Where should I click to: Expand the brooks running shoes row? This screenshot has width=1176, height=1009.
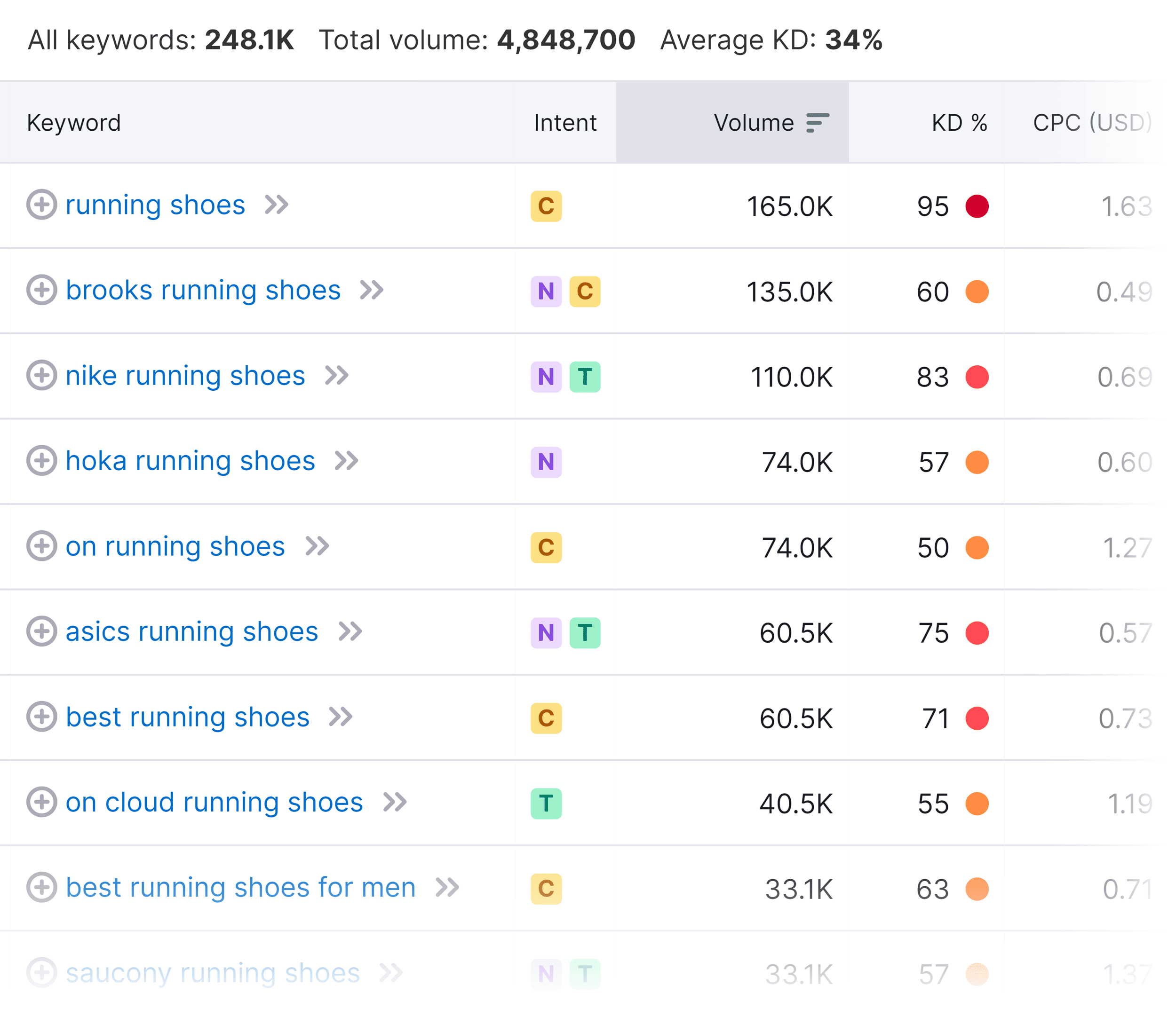click(x=41, y=292)
